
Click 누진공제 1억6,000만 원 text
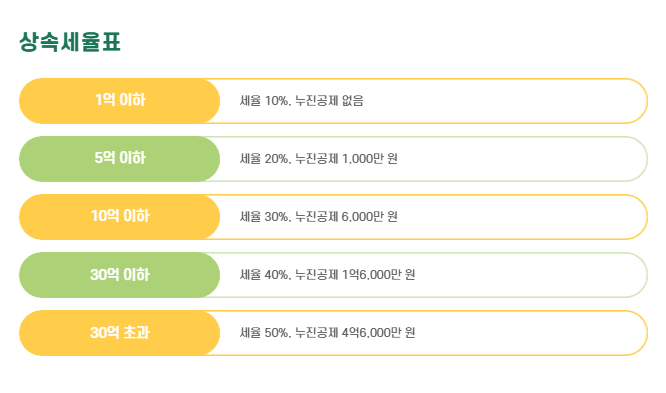(x=355, y=275)
